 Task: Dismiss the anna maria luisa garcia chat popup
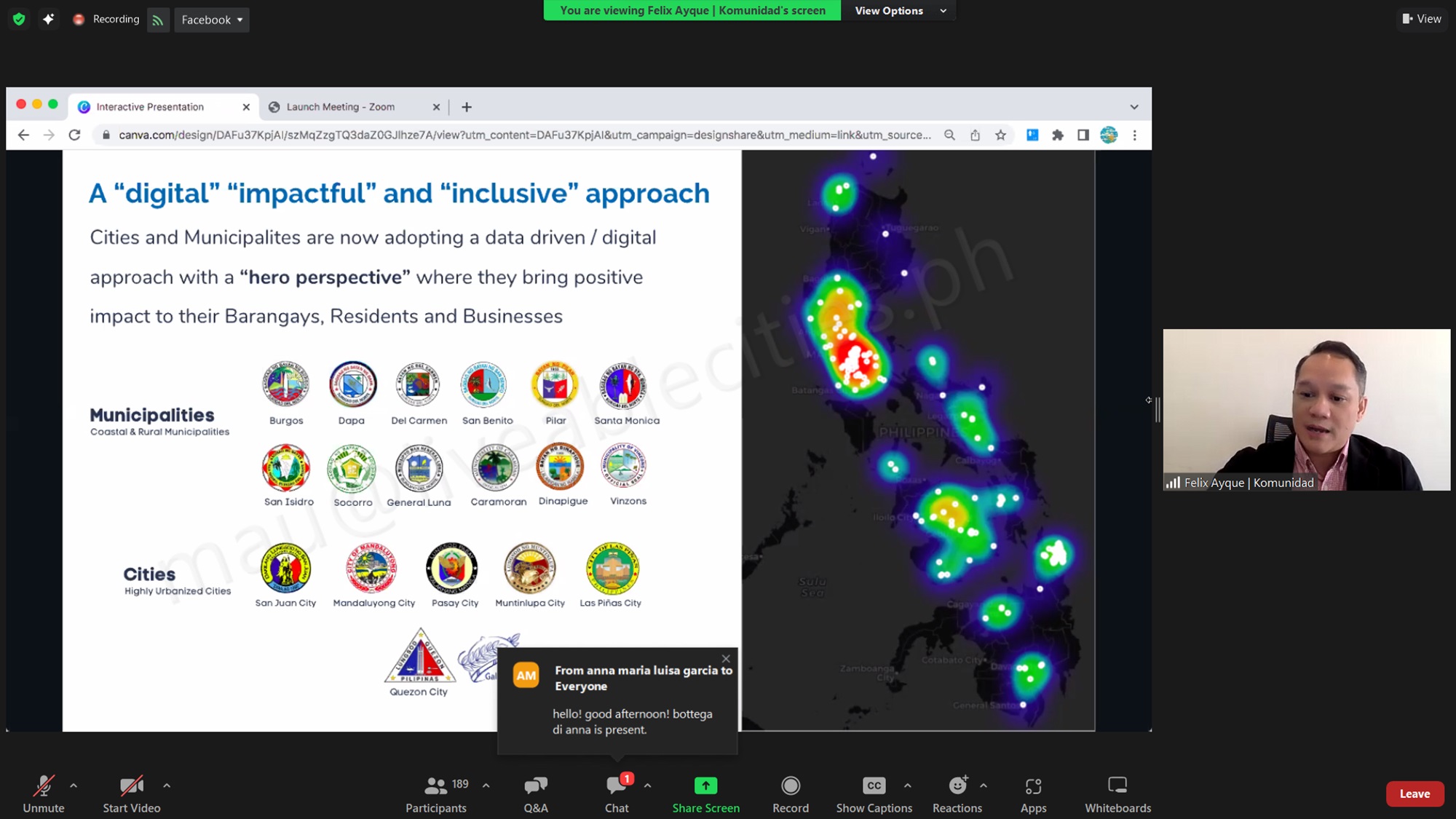coord(726,659)
